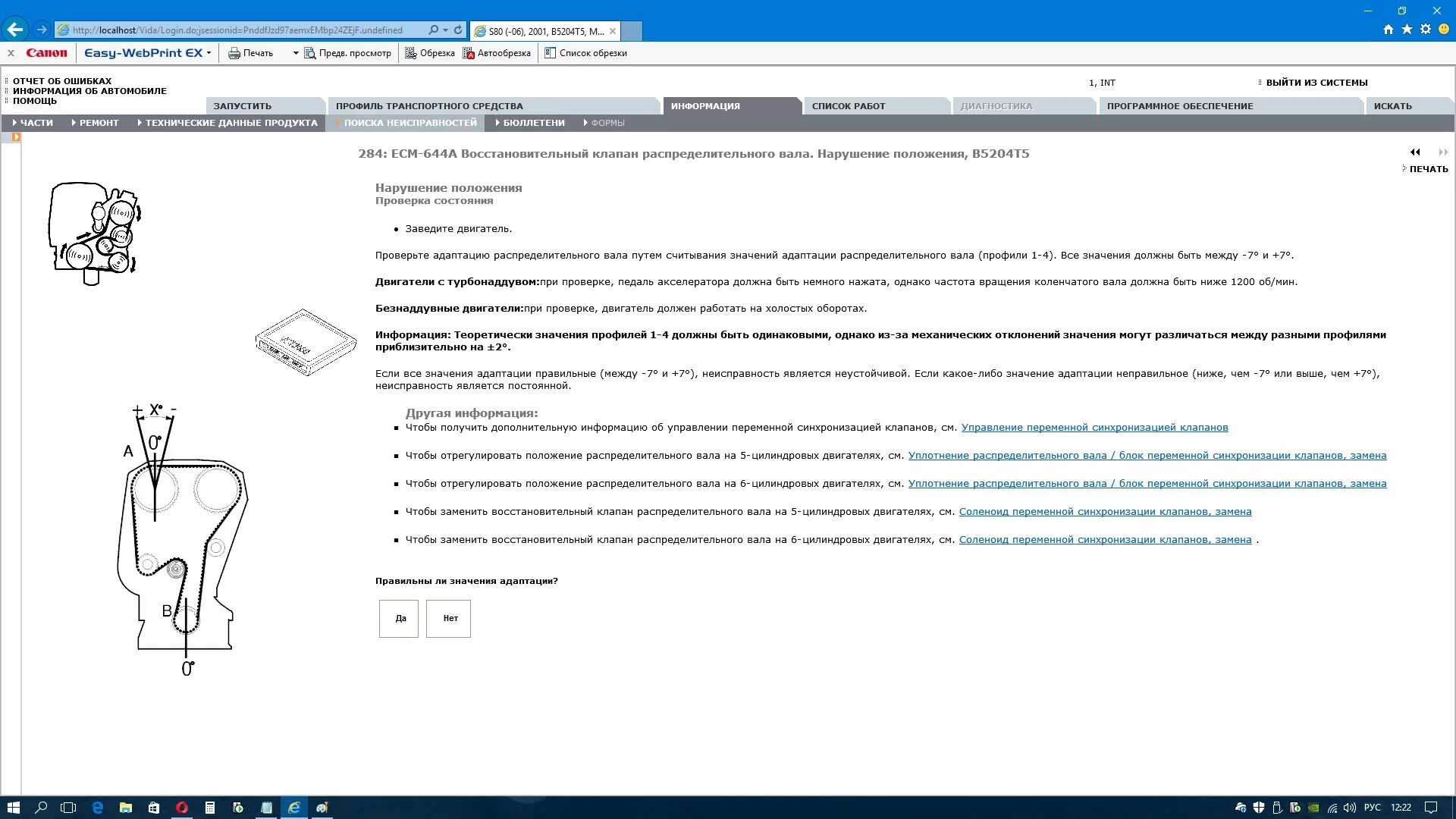Screen dimensions: 1456x819
Task: Click the Печать printer icon in Canon toolbar
Action: pyautogui.click(x=234, y=53)
